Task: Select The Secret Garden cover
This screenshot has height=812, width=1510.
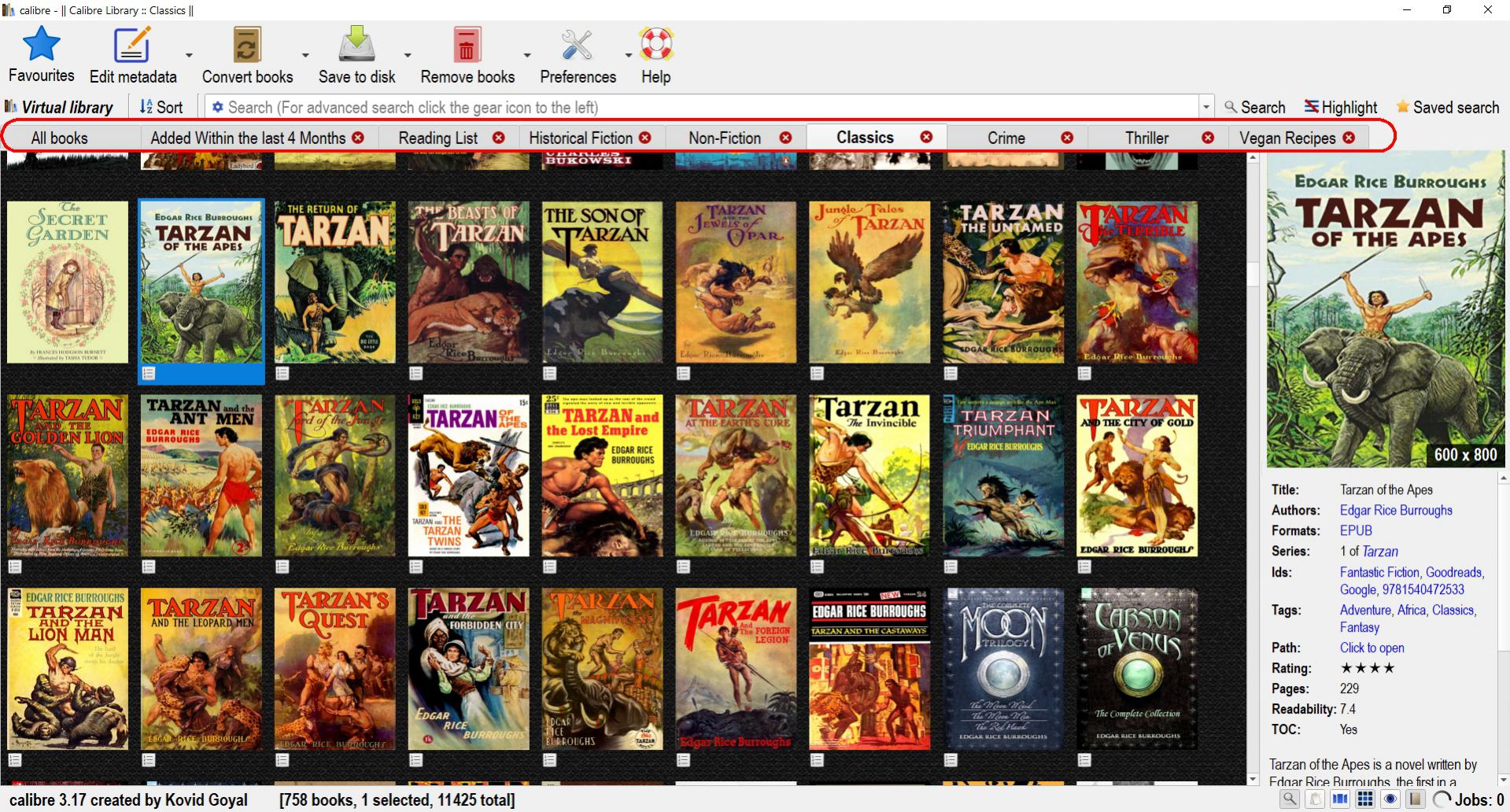Action: (x=68, y=282)
